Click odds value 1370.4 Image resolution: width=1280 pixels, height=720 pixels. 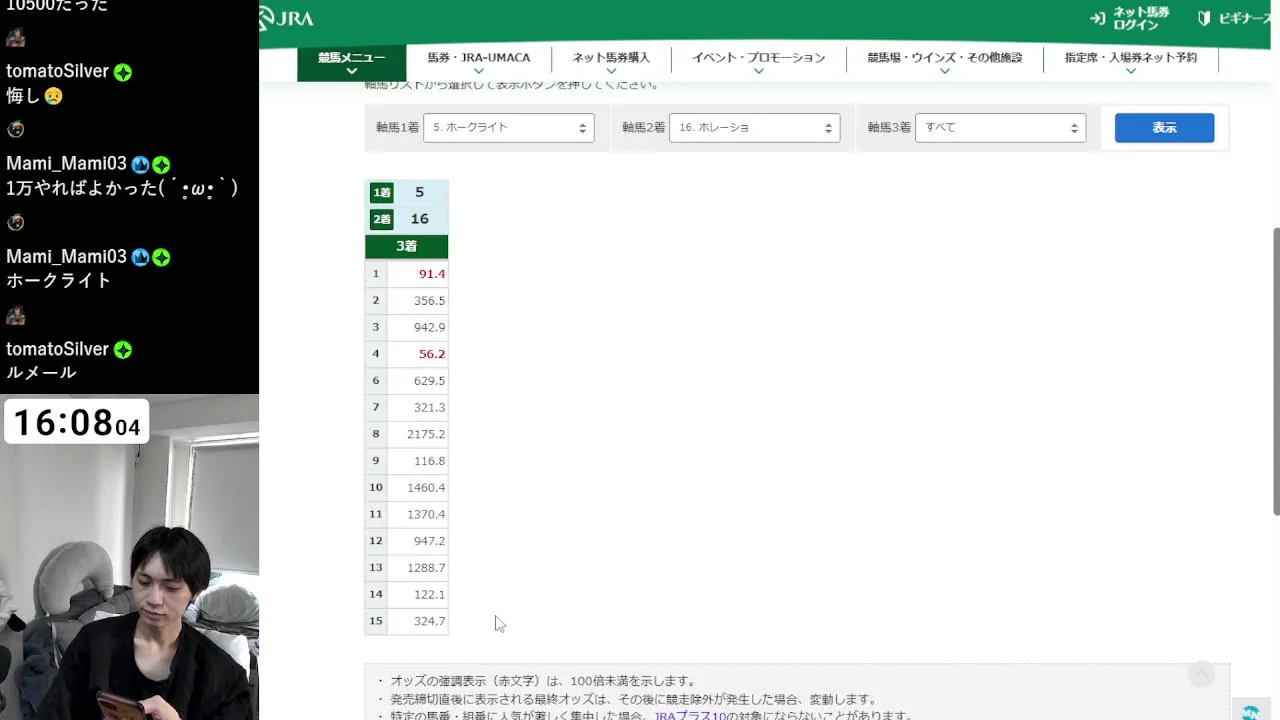426,514
